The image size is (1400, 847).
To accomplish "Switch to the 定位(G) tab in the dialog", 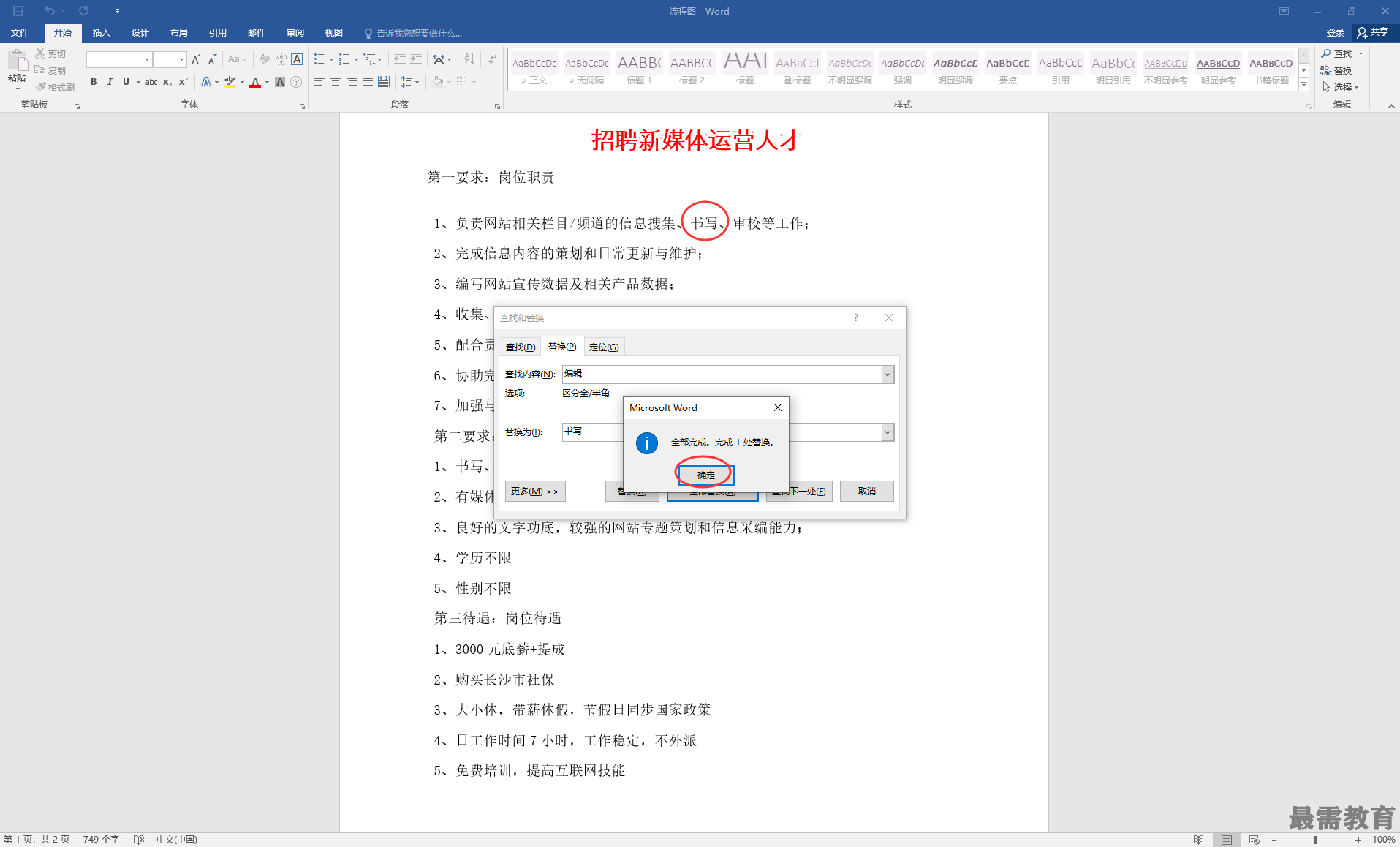I will coord(604,347).
